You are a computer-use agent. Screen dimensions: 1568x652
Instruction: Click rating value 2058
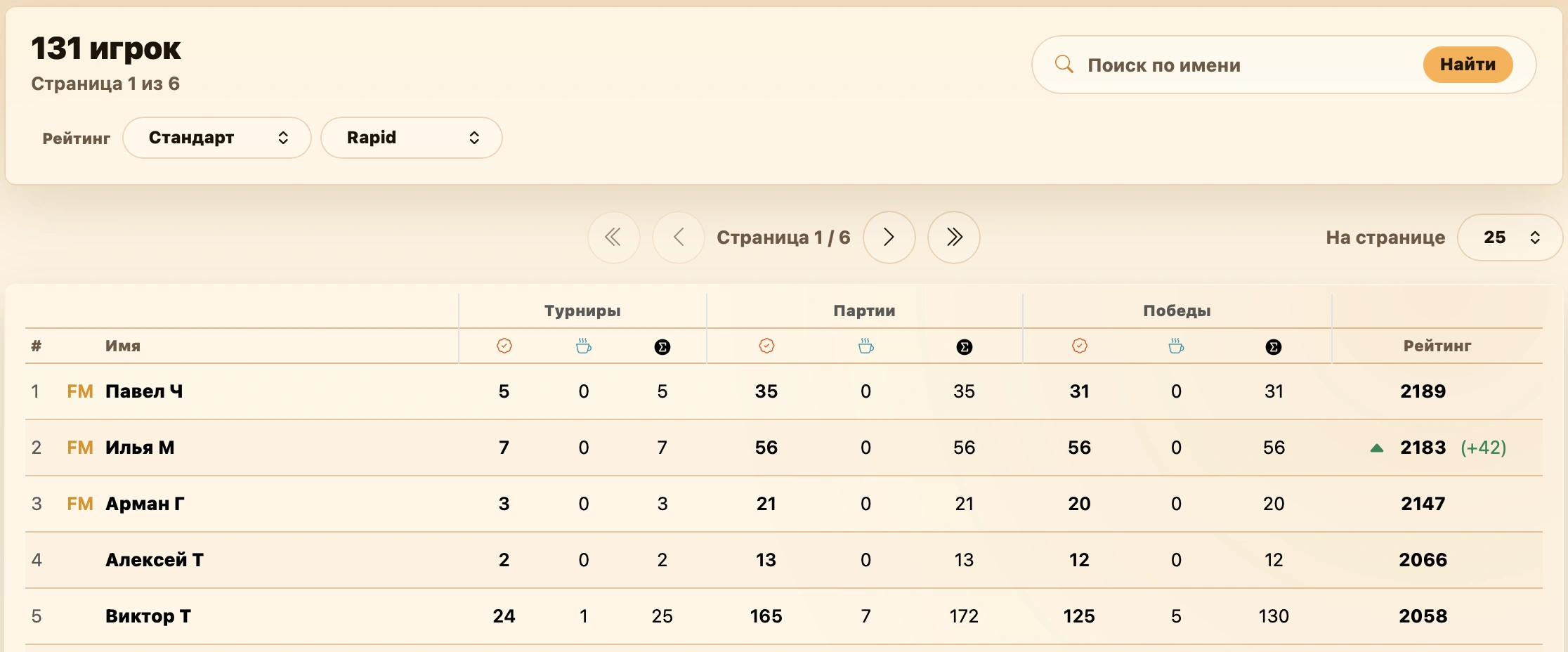point(1423,616)
